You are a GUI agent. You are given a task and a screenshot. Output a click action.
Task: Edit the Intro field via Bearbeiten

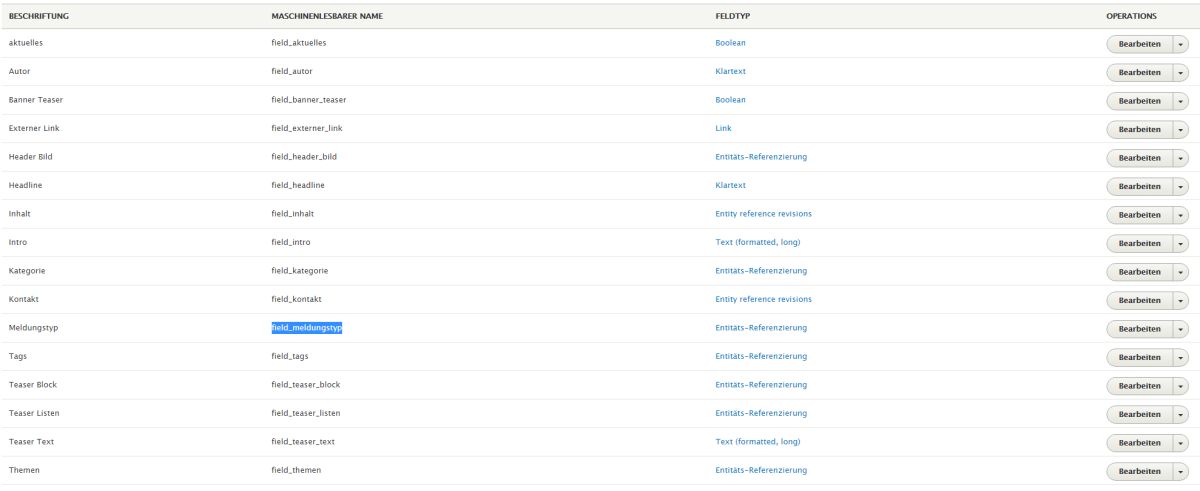pyautogui.click(x=1139, y=243)
